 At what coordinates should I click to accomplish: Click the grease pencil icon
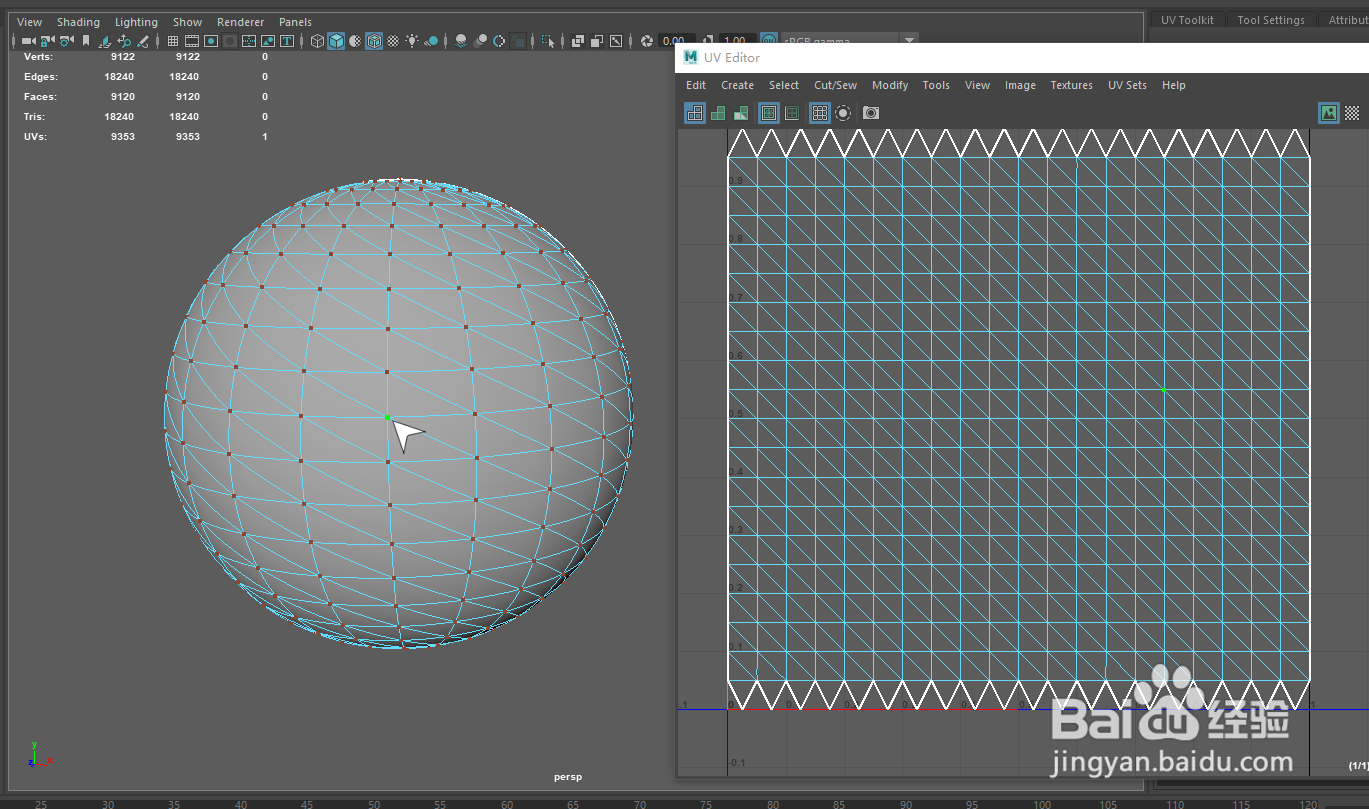pyautogui.click(x=143, y=41)
